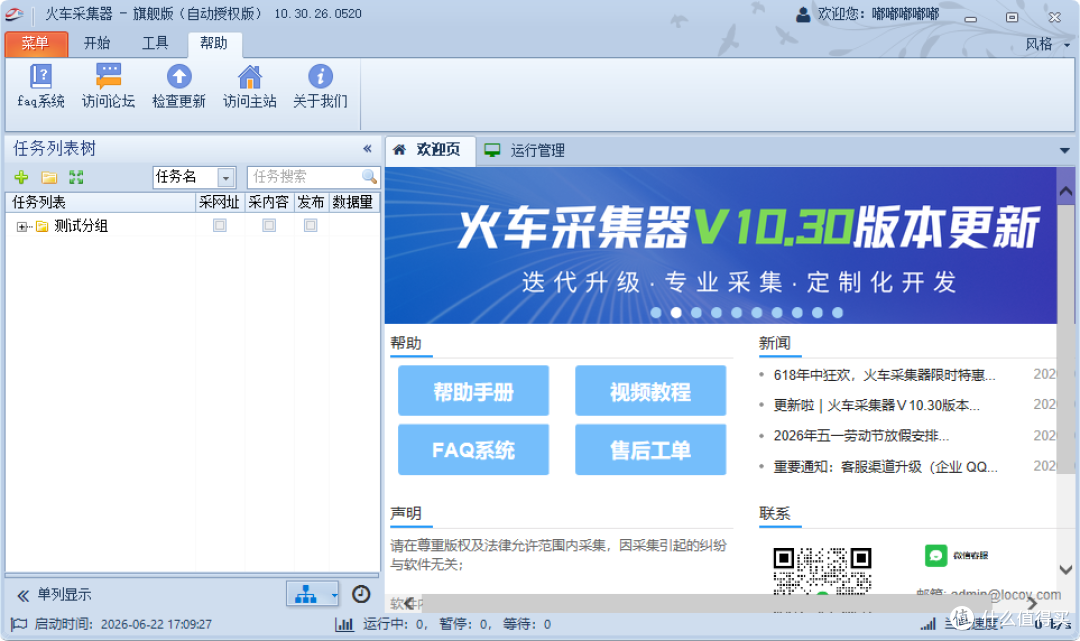
Task: Open the 更新啦 V10.30版本 news link
Action: (876, 406)
